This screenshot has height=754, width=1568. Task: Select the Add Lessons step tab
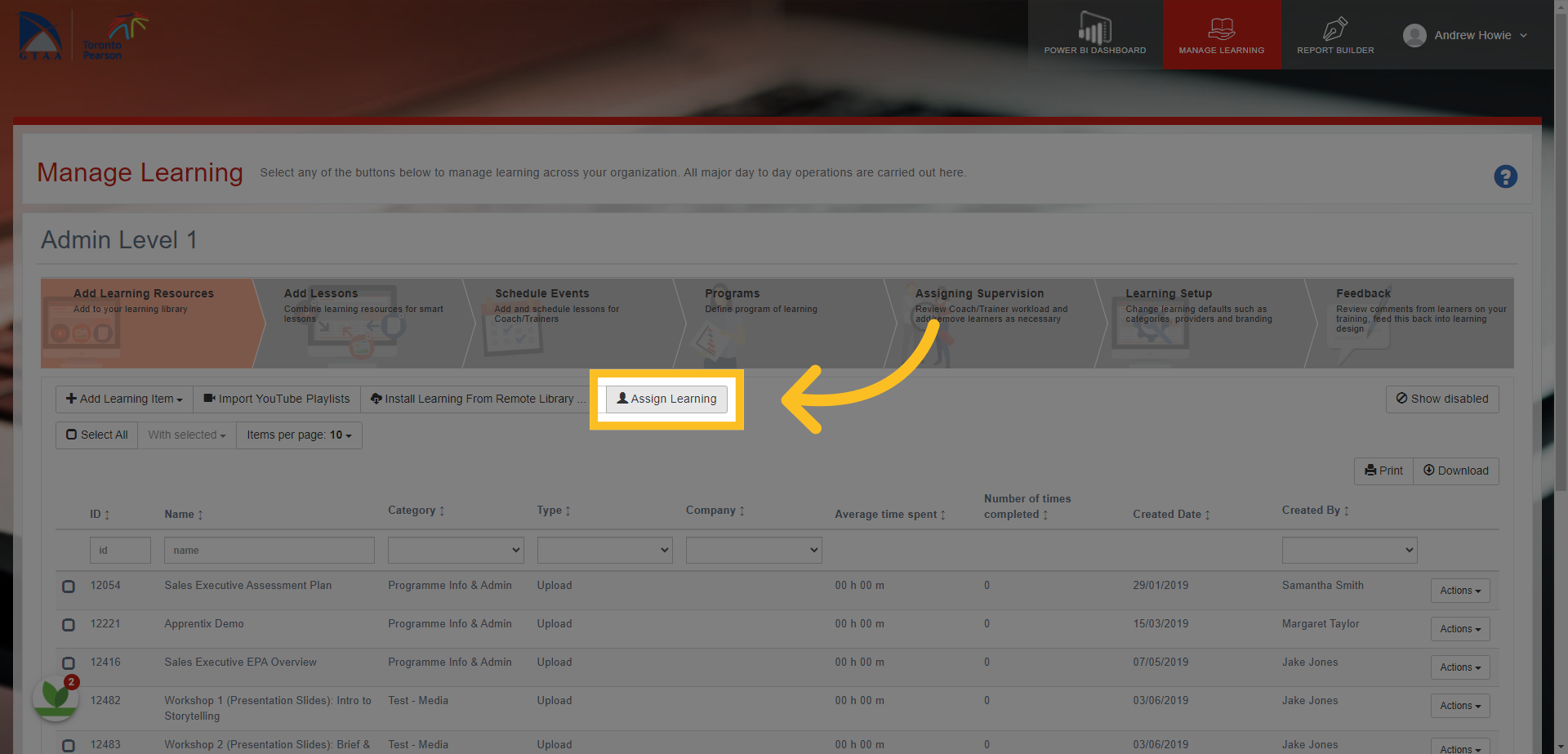point(363,323)
